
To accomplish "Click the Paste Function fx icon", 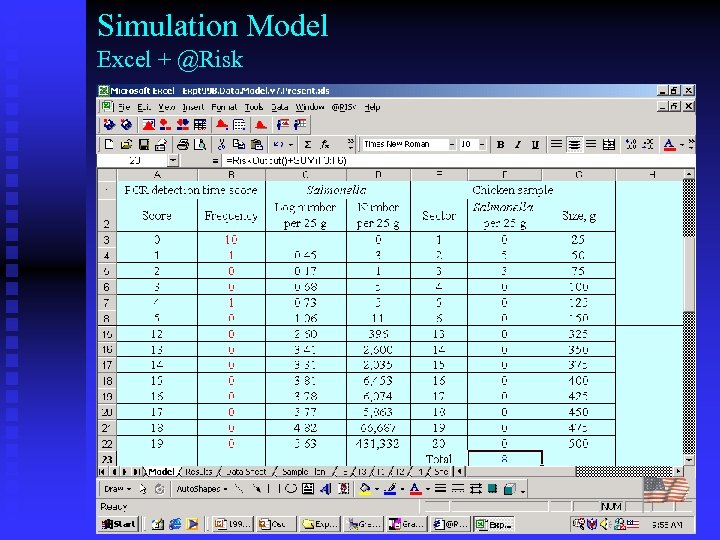I will 325,145.
